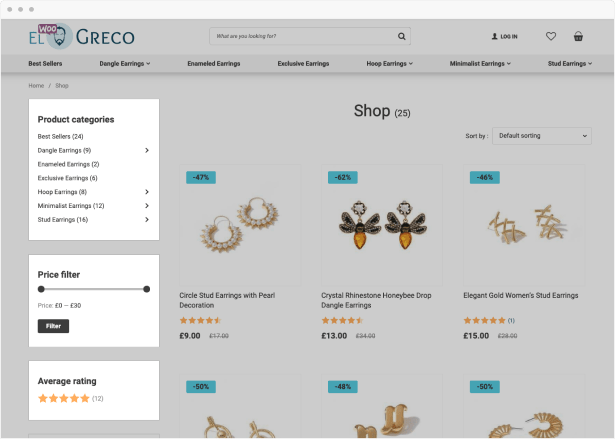Expand Hoop Earrings category in sidebar
Image resolution: width=615 pixels, height=439 pixels.
pos(147,191)
